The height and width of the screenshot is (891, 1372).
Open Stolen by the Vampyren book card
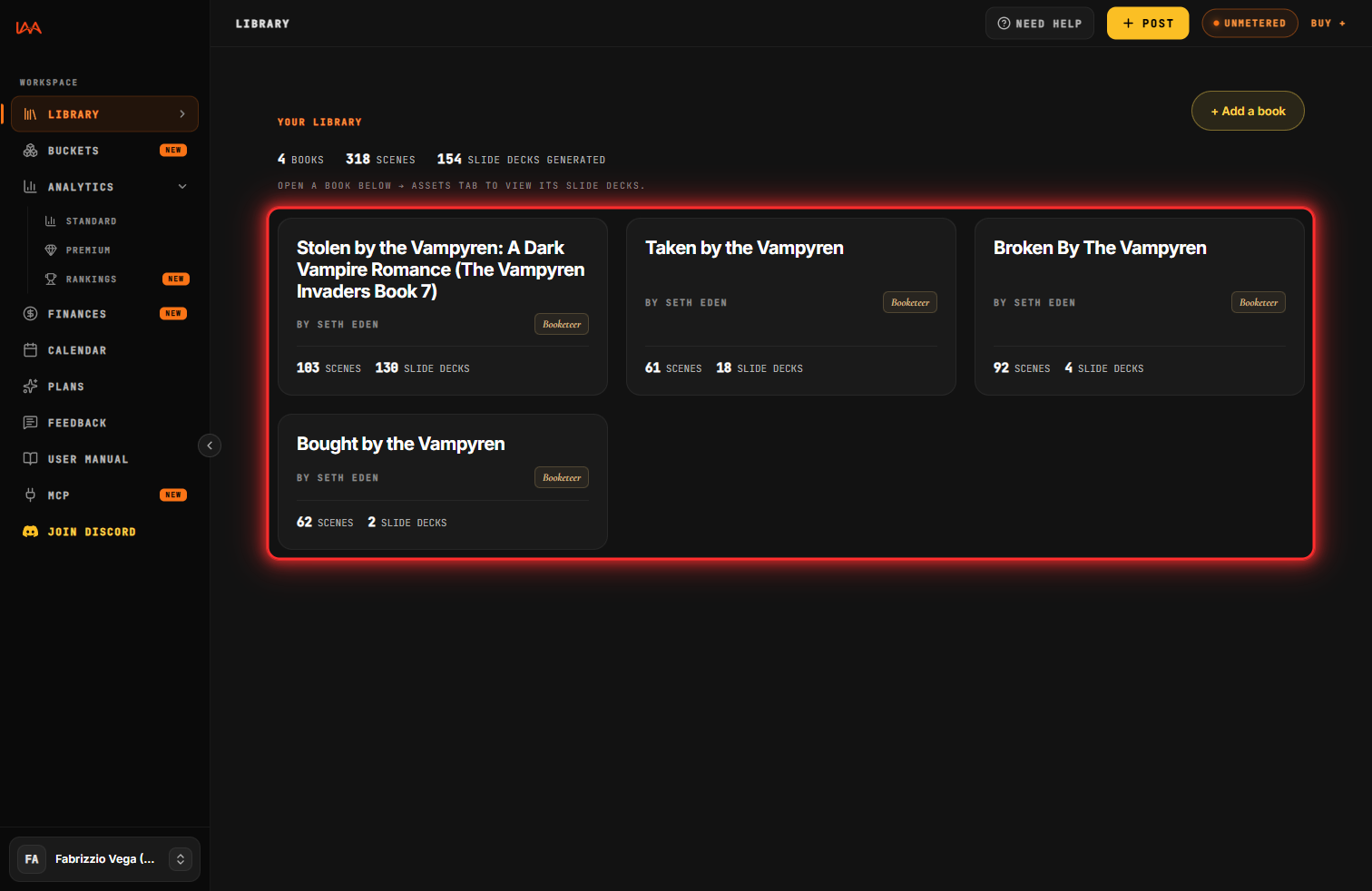pos(443,307)
